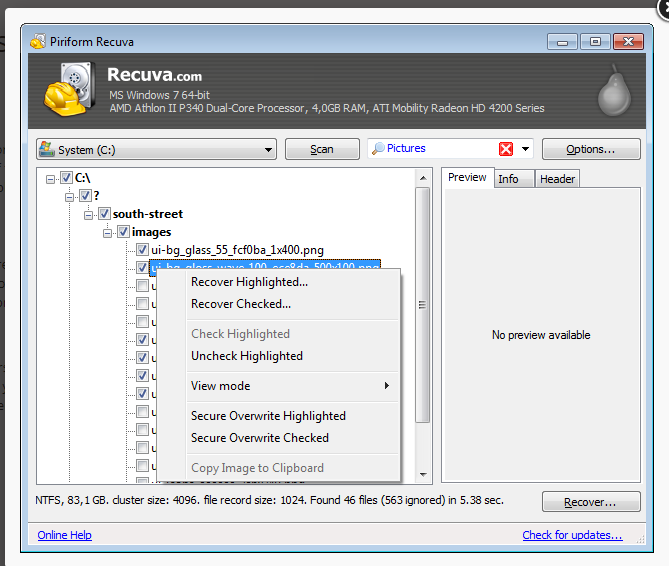Uncheck the images folder checkbox
The width and height of the screenshot is (669, 566).
point(123,232)
